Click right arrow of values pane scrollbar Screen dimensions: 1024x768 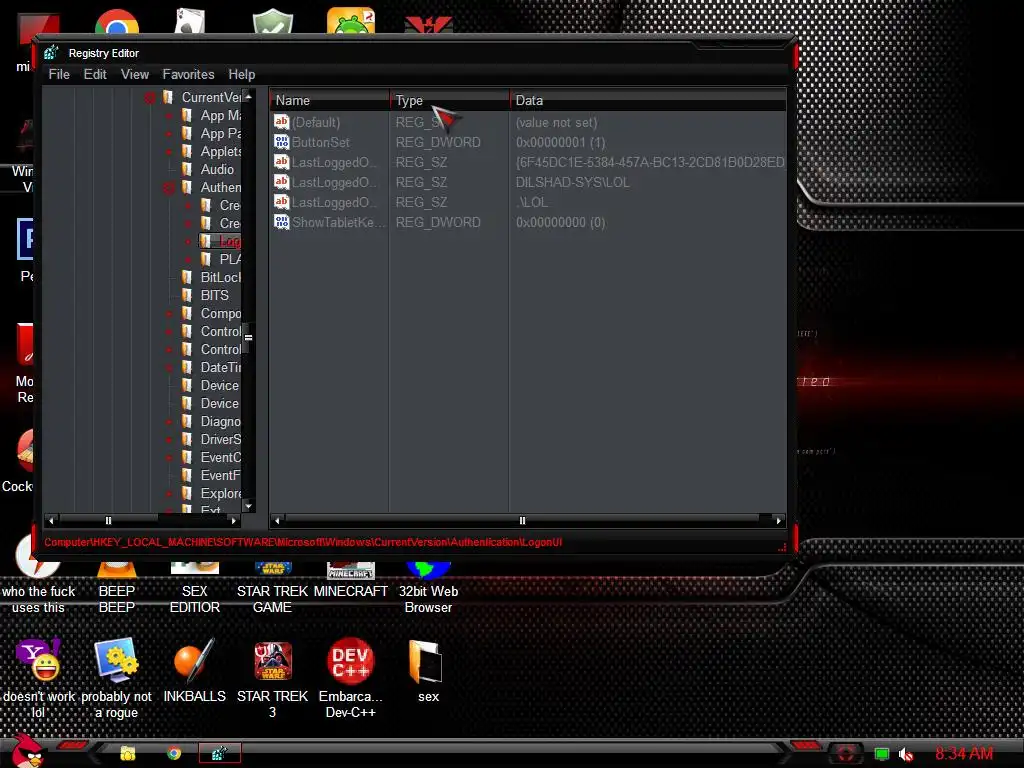778,520
